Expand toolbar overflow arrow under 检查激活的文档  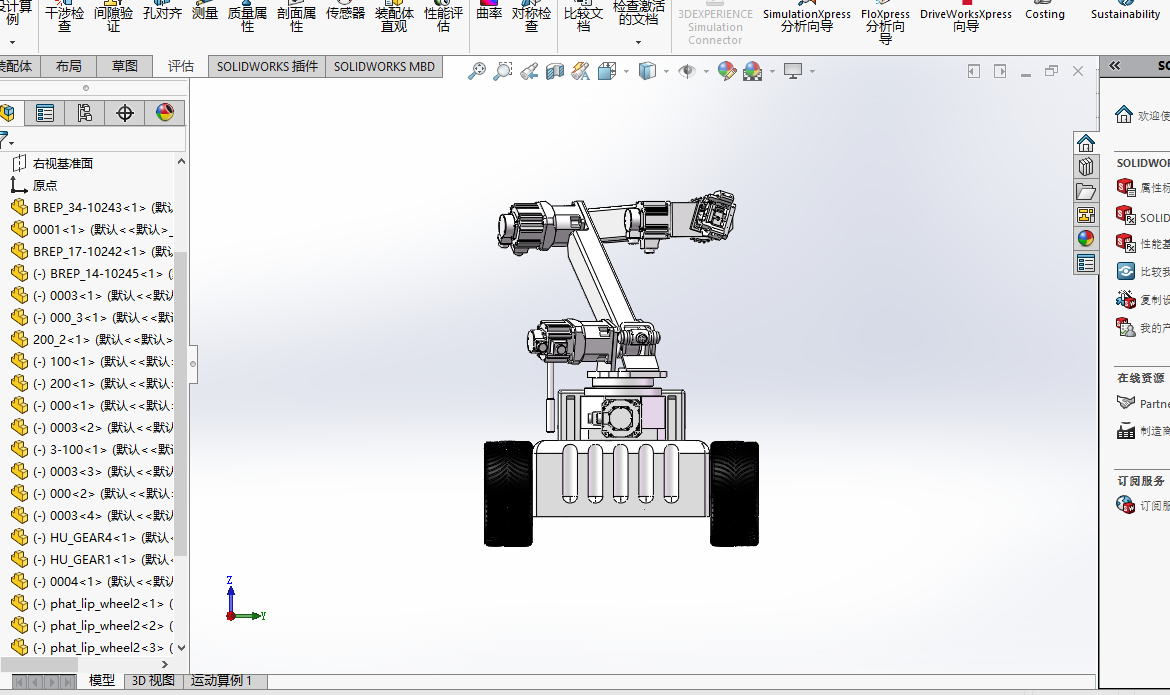pyautogui.click(x=638, y=42)
